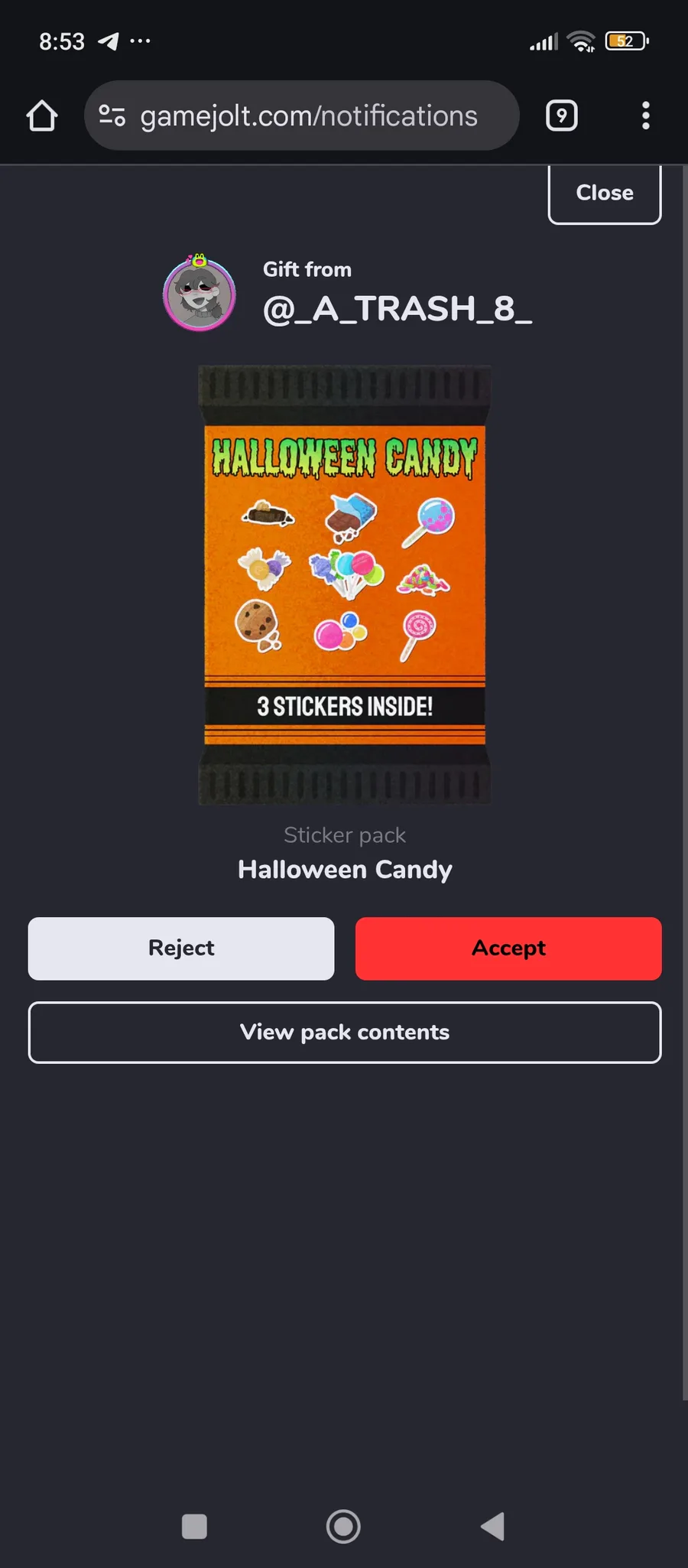Tap the battery indicator in status bar
Image resolution: width=688 pixels, height=1568 pixels.
pyautogui.click(x=627, y=41)
